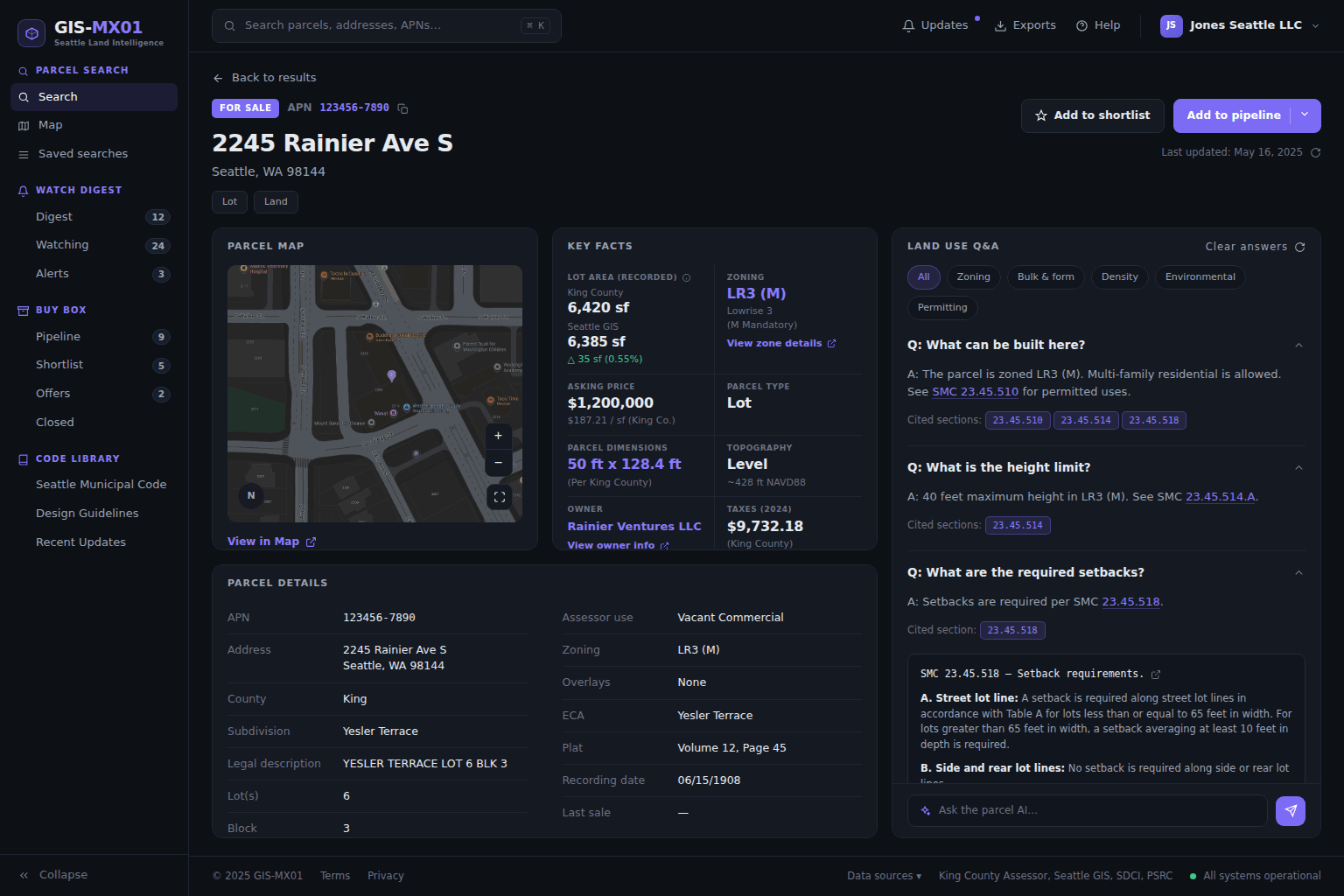Select the Density filter chip

(x=1120, y=277)
